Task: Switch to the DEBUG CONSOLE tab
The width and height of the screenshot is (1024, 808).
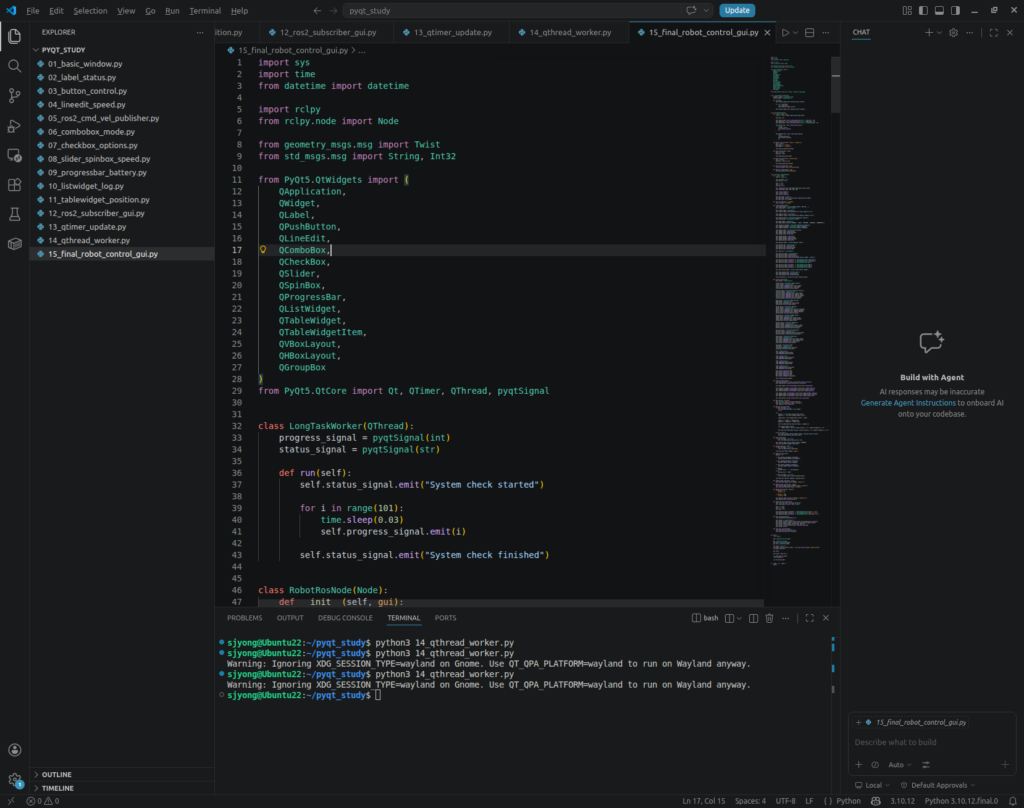Action: (x=345, y=618)
